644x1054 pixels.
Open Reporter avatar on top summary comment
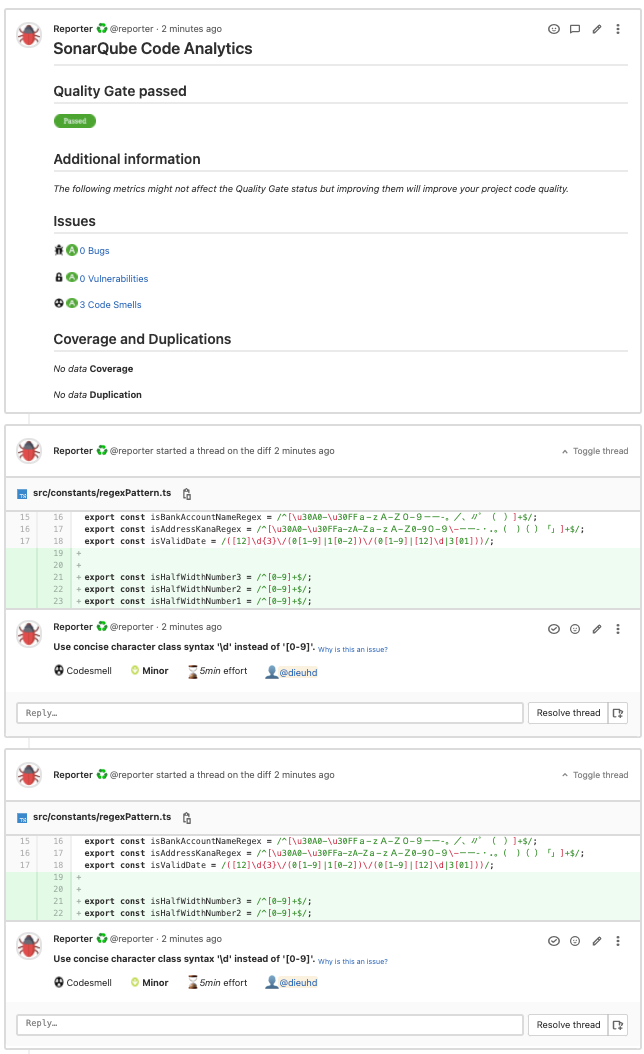coord(29,34)
